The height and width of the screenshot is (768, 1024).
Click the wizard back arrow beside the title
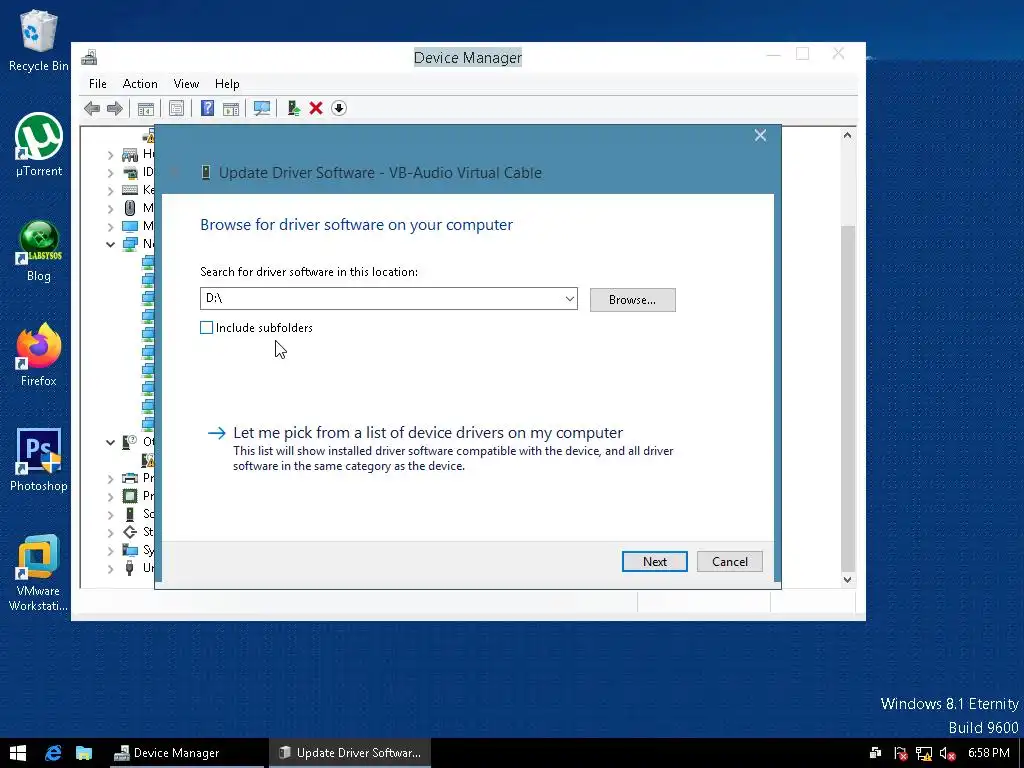point(174,172)
